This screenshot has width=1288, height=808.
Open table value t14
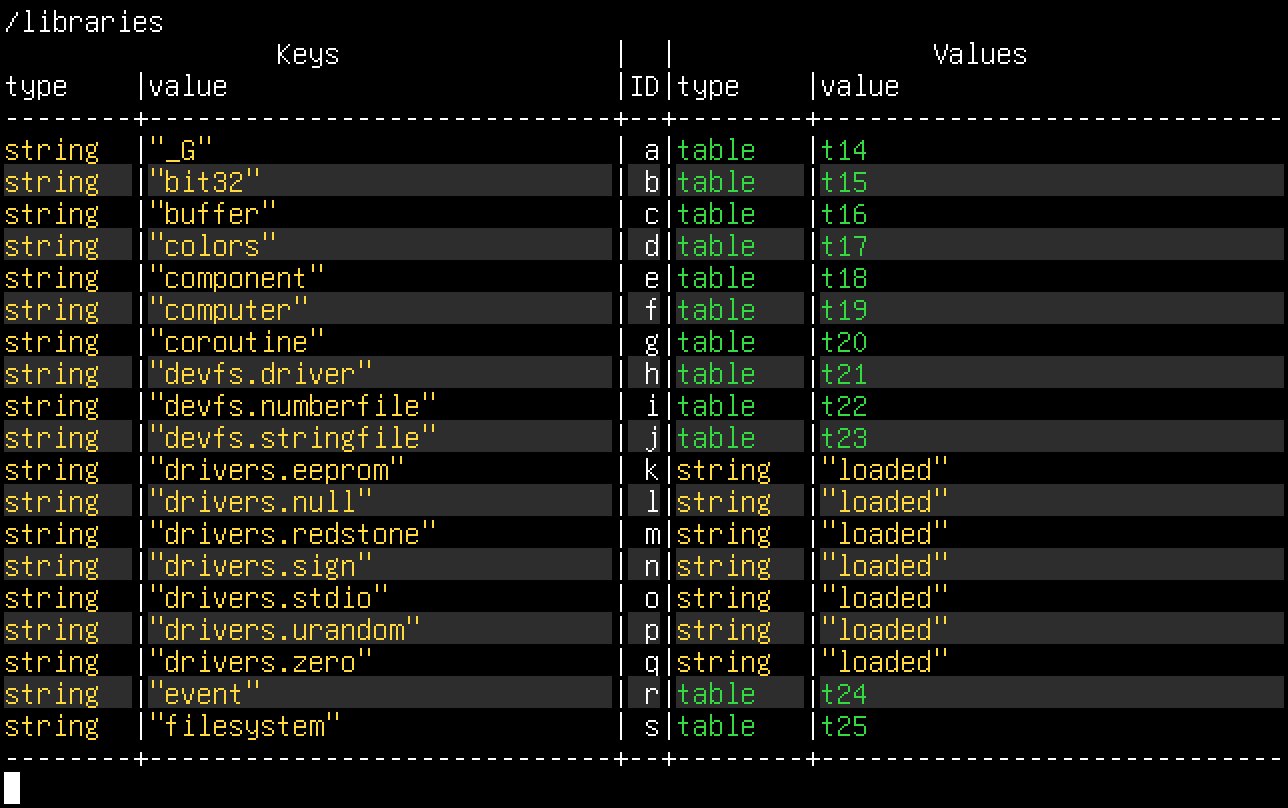pos(844,150)
